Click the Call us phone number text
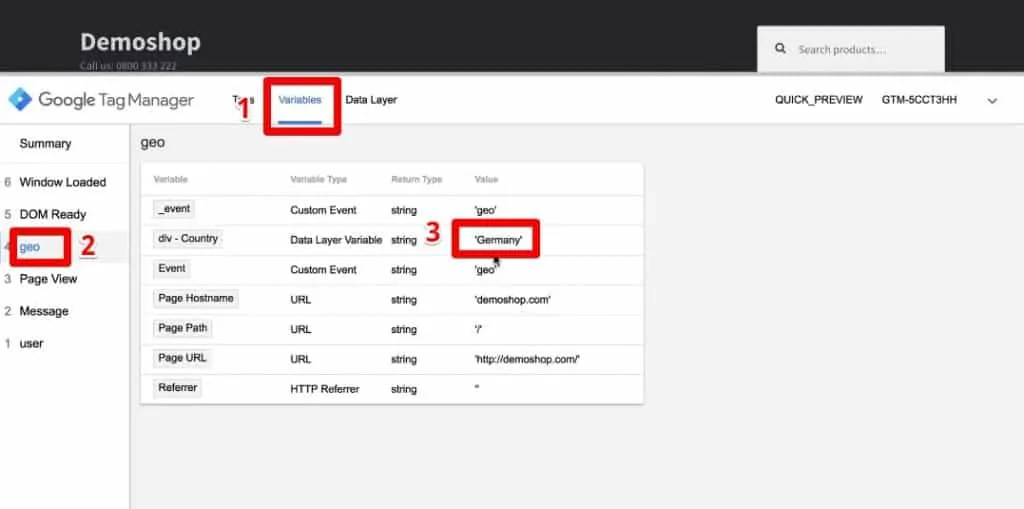The height and width of the screenshot is (509, 1024). pos(128,66)
